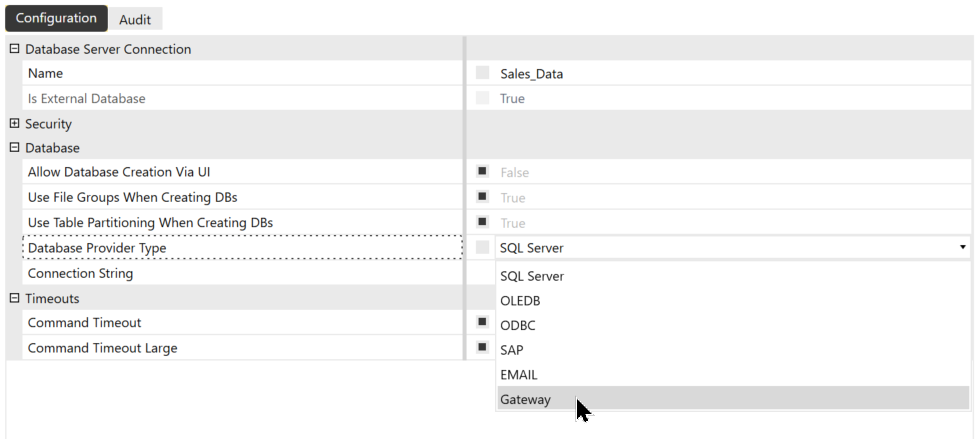The height and width of the screenshot is (439, 977).
Task: Expand the Security section
Action: (14, 124)
